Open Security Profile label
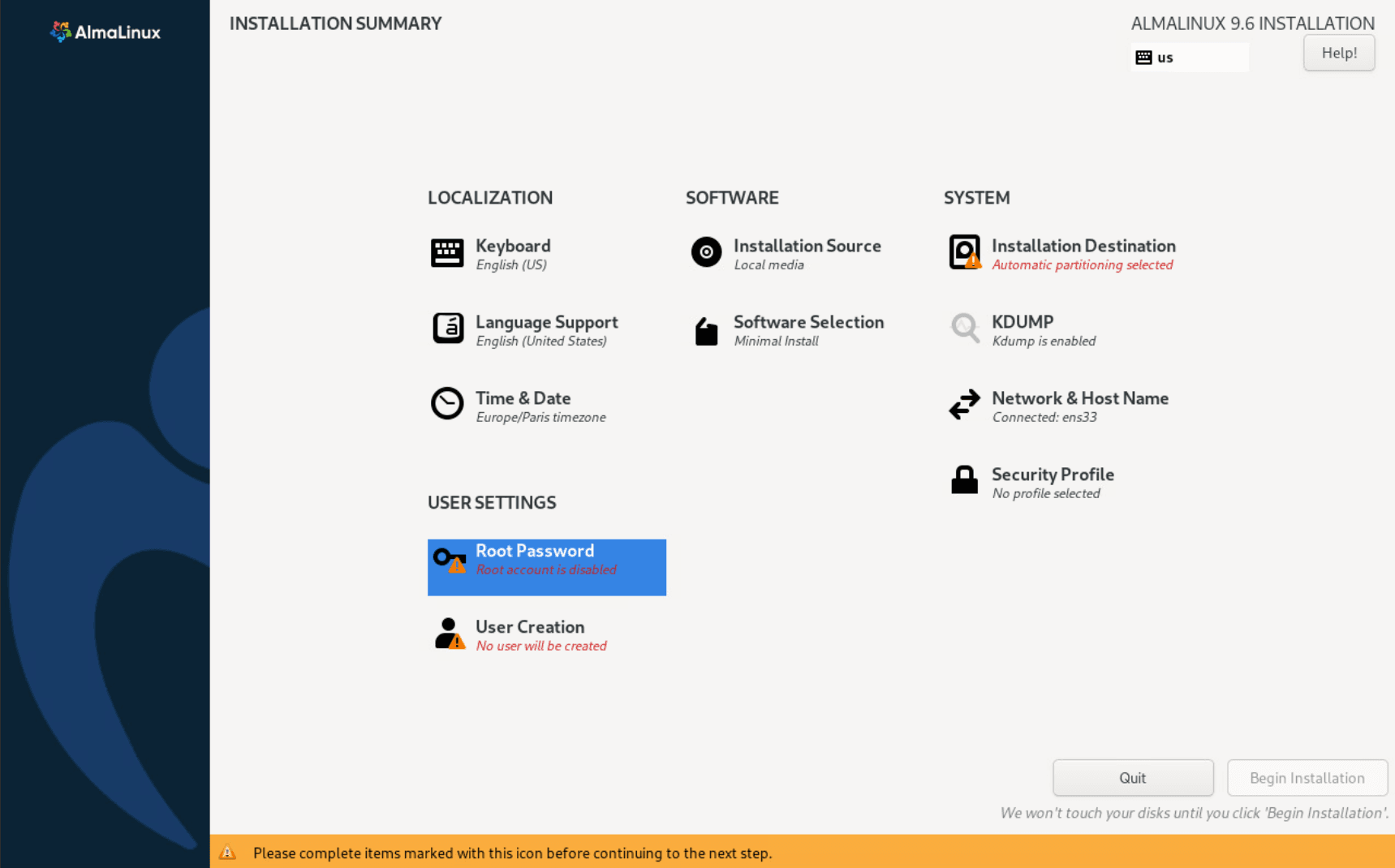 pos(1053,475)
